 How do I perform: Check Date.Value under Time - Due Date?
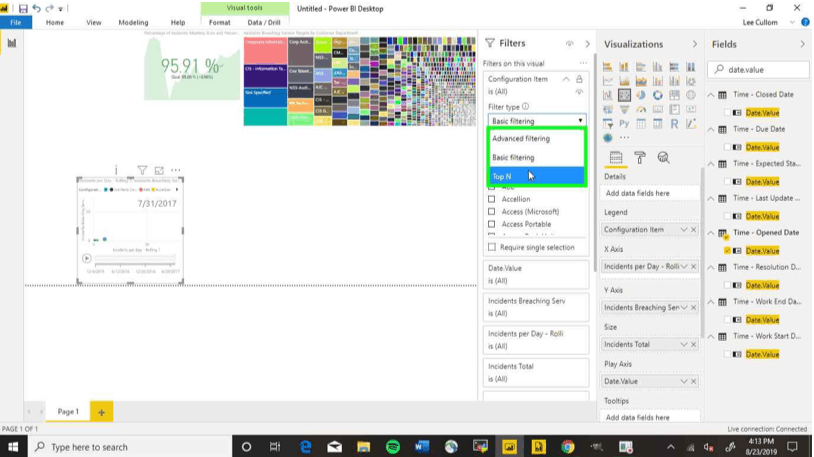click(x=727, y=147)
